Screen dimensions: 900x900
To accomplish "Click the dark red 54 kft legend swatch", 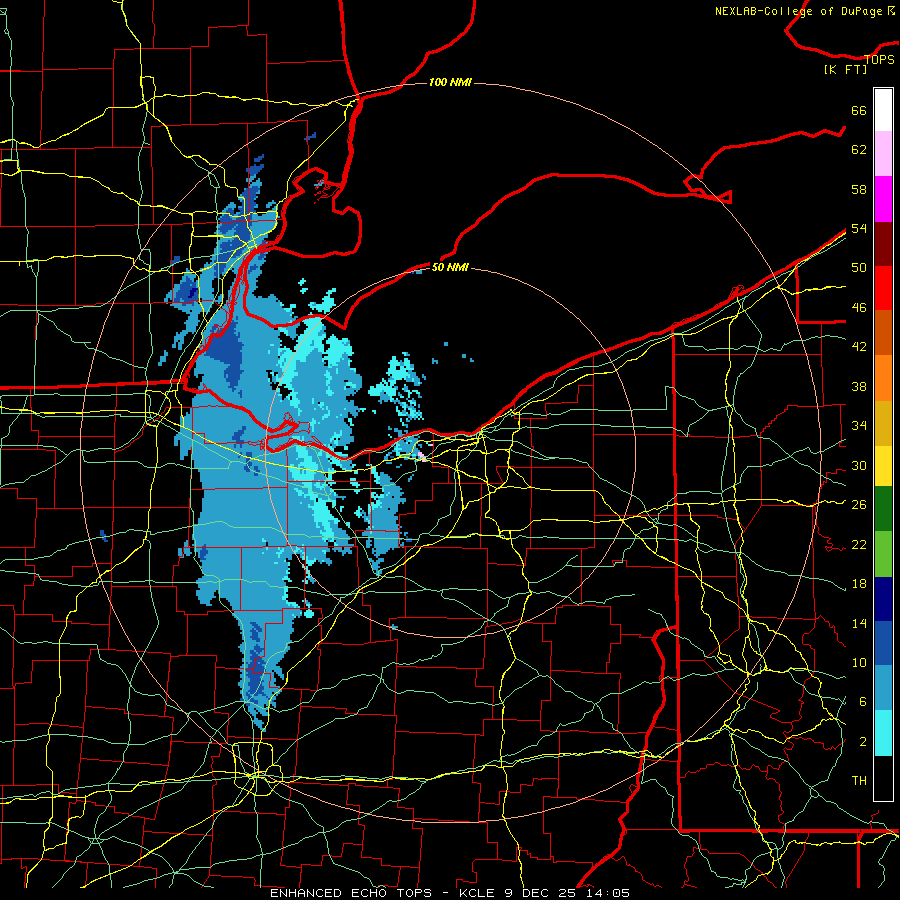I will point(883,243).
